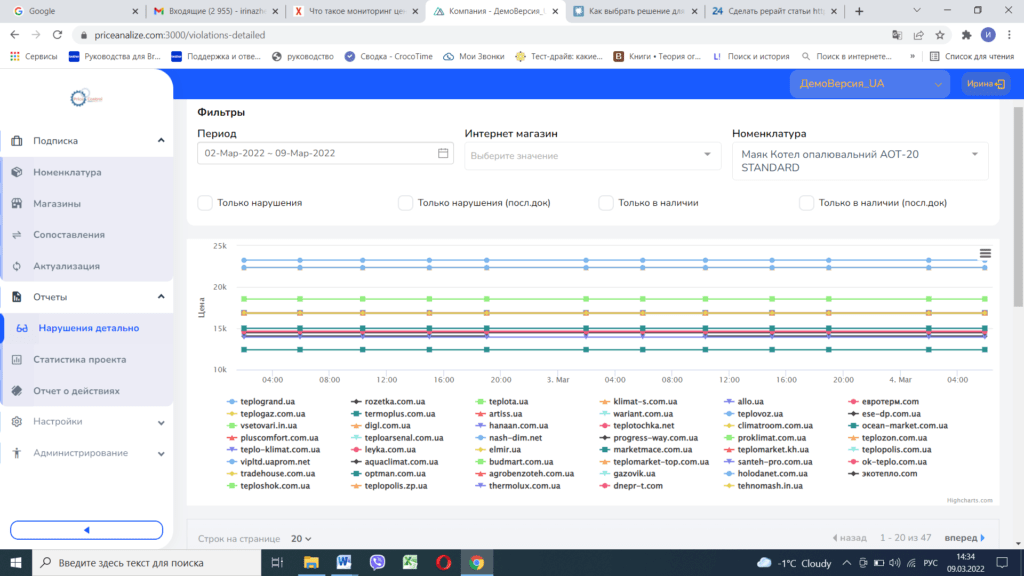
Task: Open the Подписка sidebar icon
Action: tap(17, 140)
